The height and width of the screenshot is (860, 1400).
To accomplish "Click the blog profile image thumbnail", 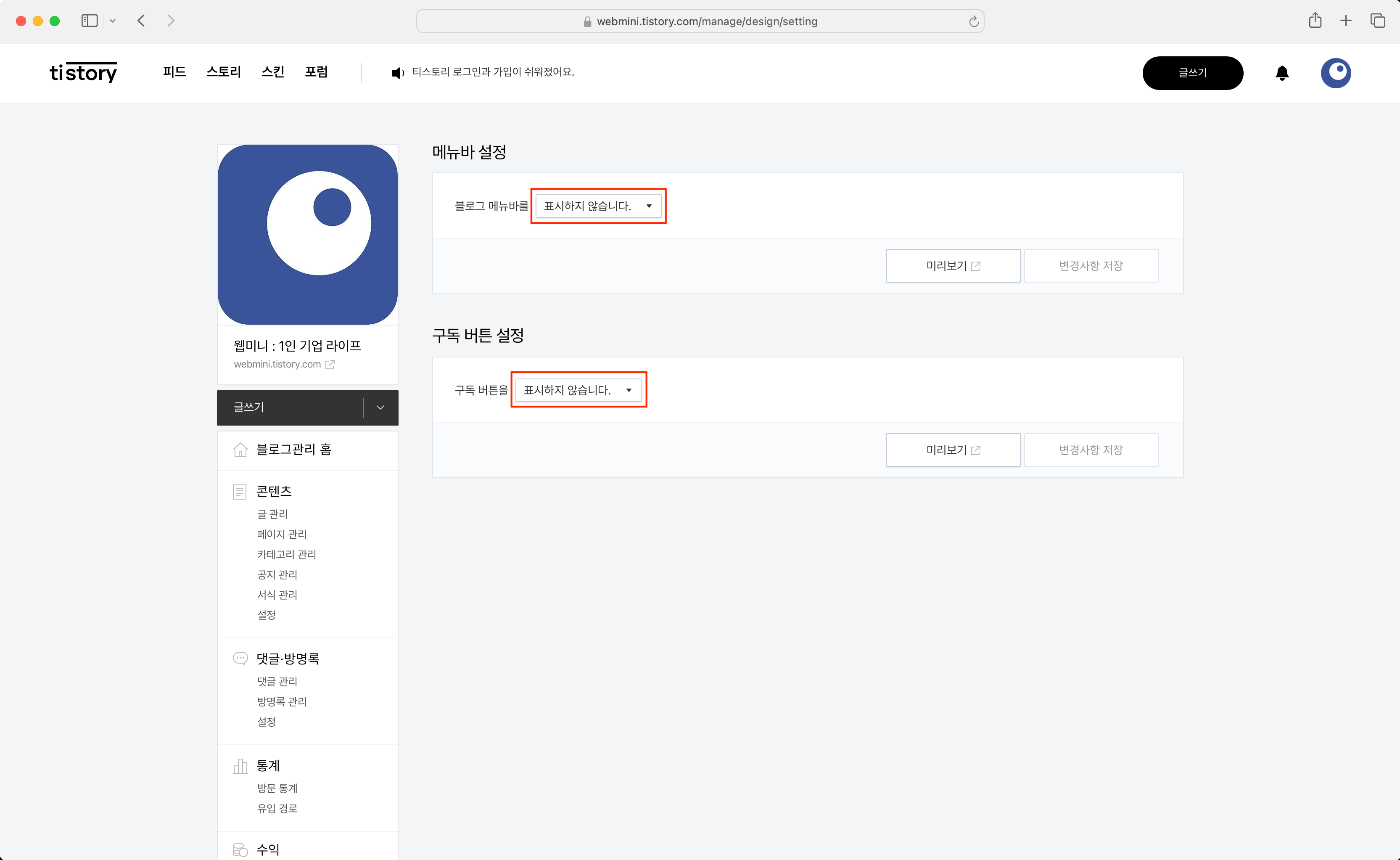I will point(308,234).
